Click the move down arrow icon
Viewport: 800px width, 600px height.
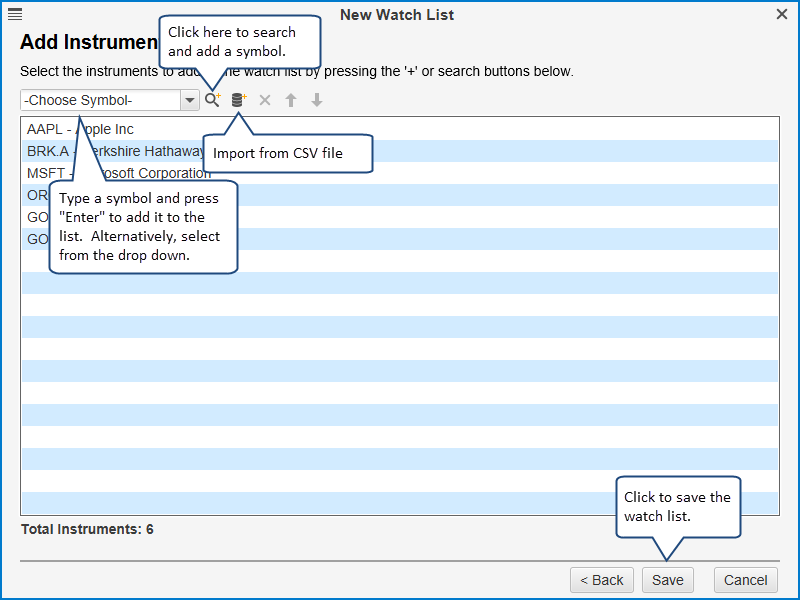pyautogui.click(x=317, y=100)
